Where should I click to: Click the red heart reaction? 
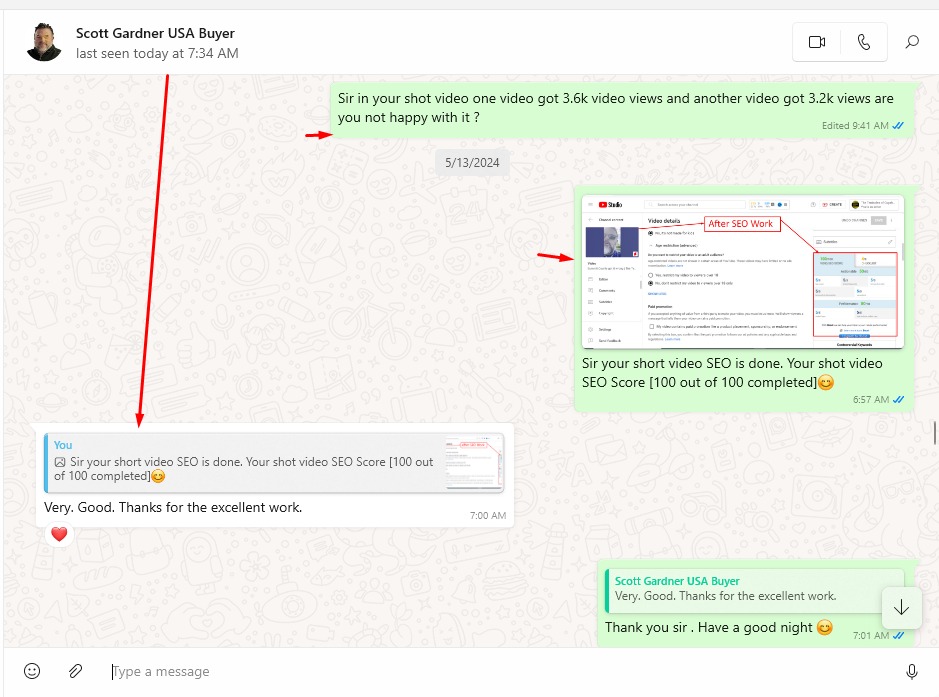59,535
